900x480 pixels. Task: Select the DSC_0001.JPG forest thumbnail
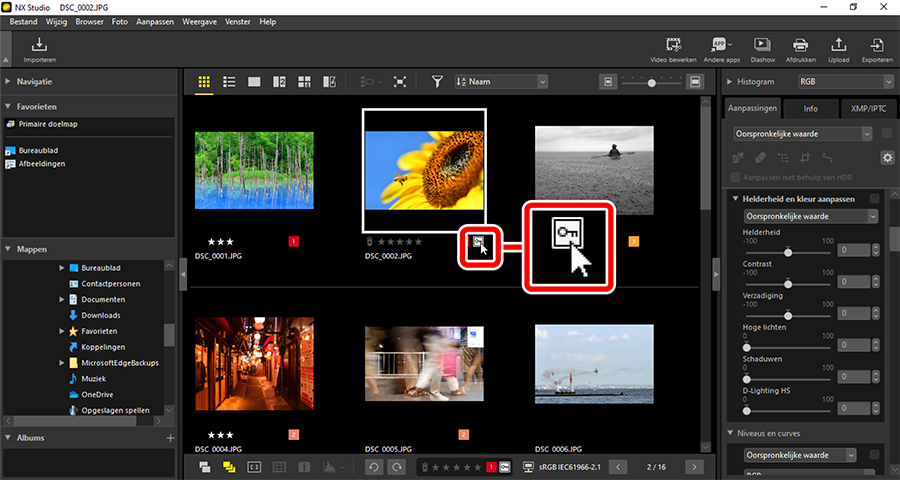point(254,170)
